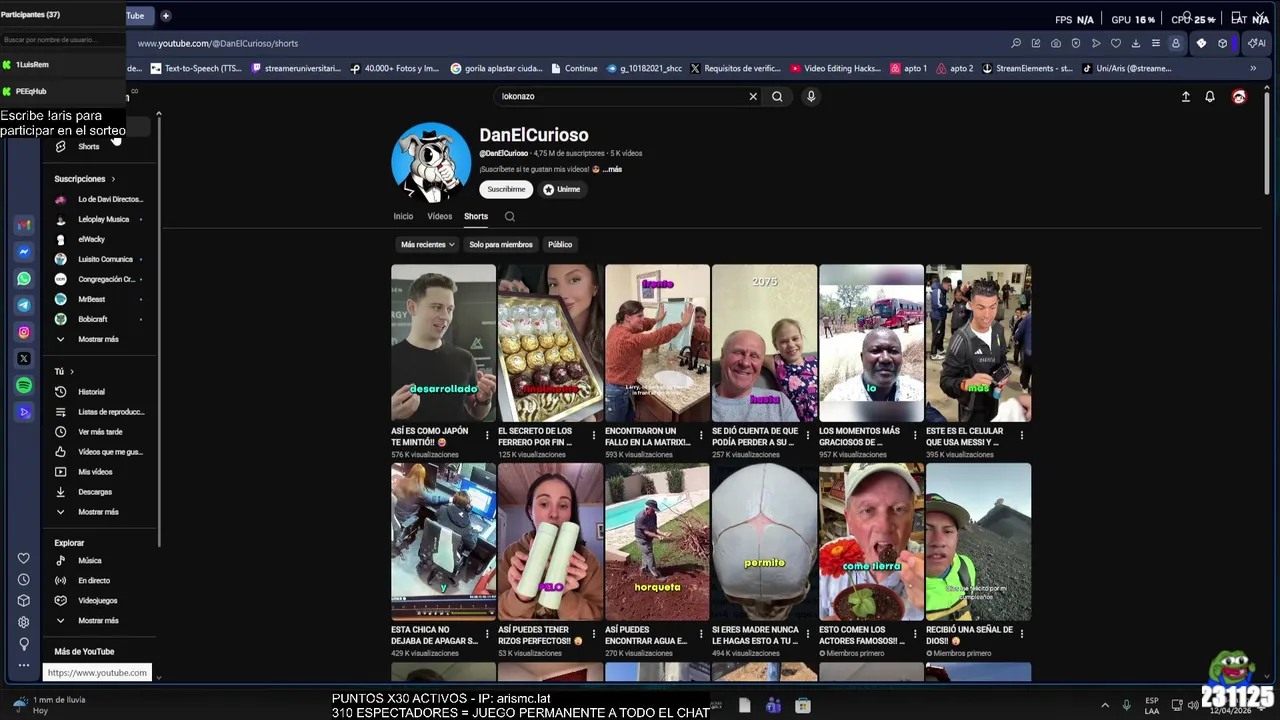Open Instagram in the browser sidebar
Image resolution: width=1280 pixels, height=720 pixels.
[24, 332]
